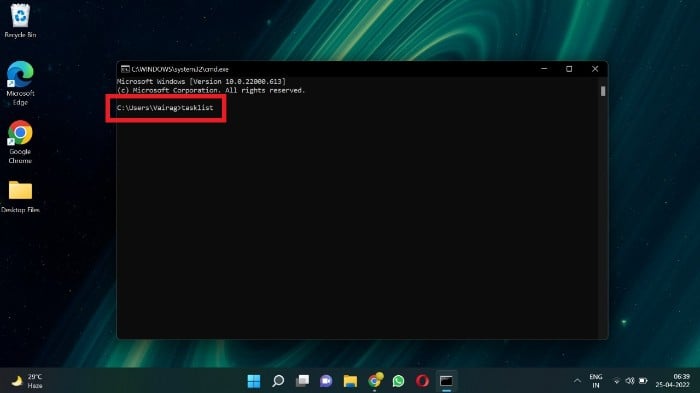
Task: Open the clock and date 06:39
Action: [673, 380]
